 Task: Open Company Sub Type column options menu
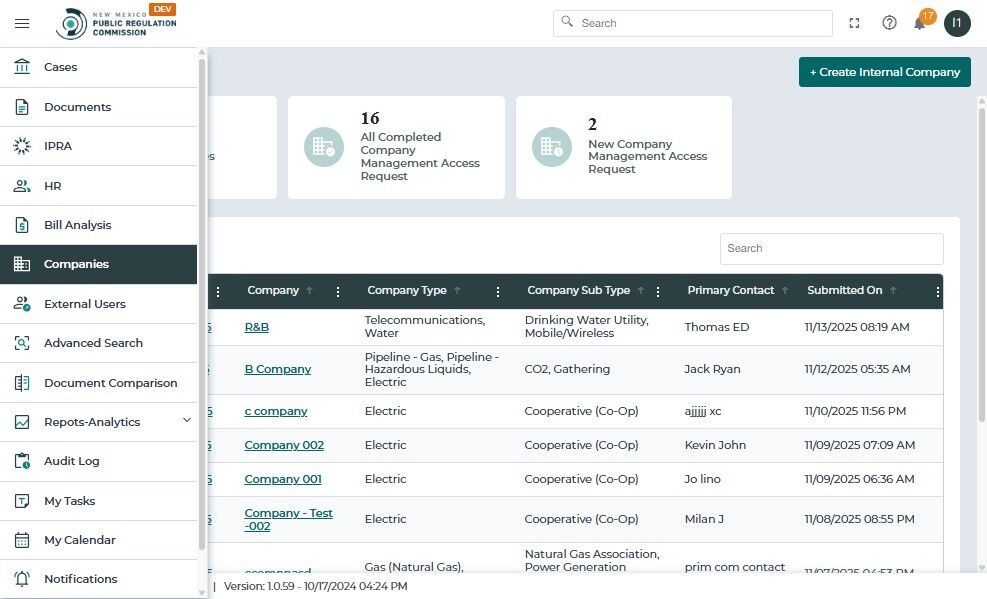point(658,292)
